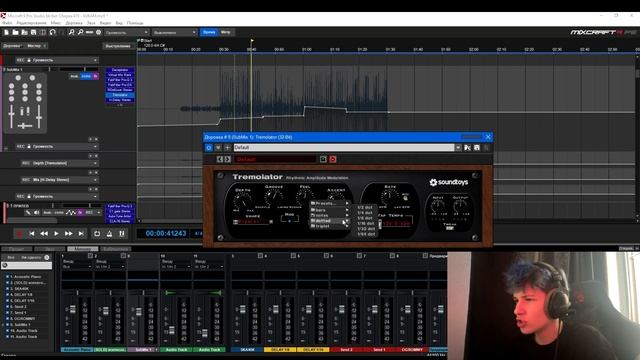Screen dimensions: 640x360
Task: Toggle loop mode in the transport
Action: coord(97,233)
